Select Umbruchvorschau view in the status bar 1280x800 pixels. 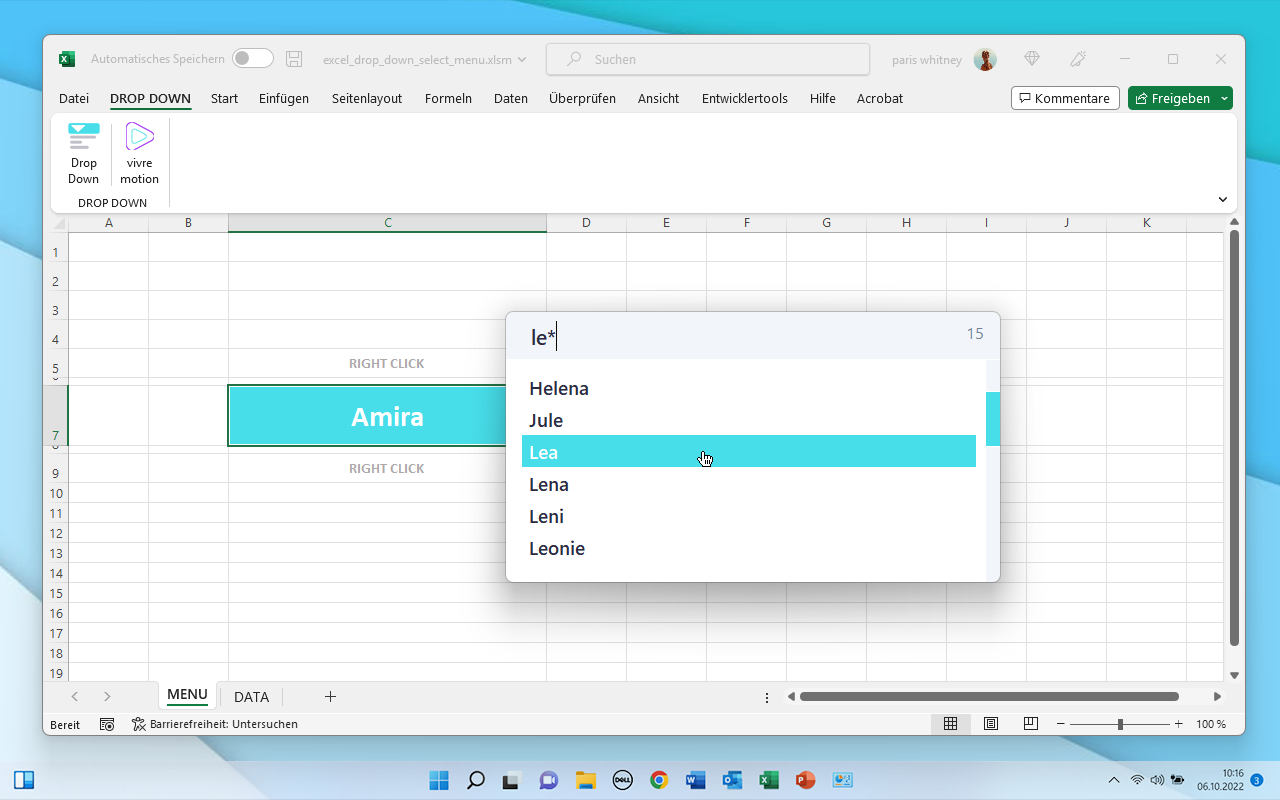[1030, 723]
